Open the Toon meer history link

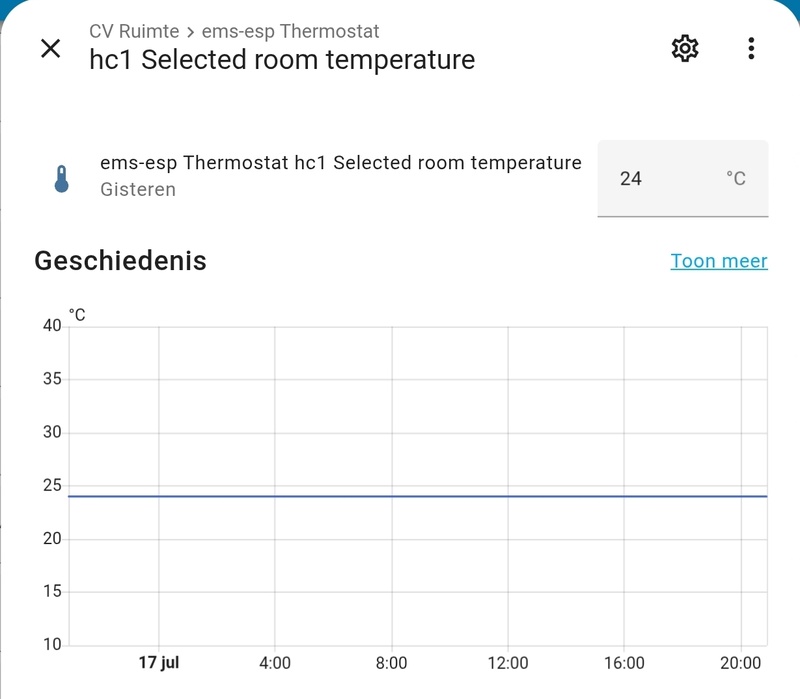(x=718, y=261)
